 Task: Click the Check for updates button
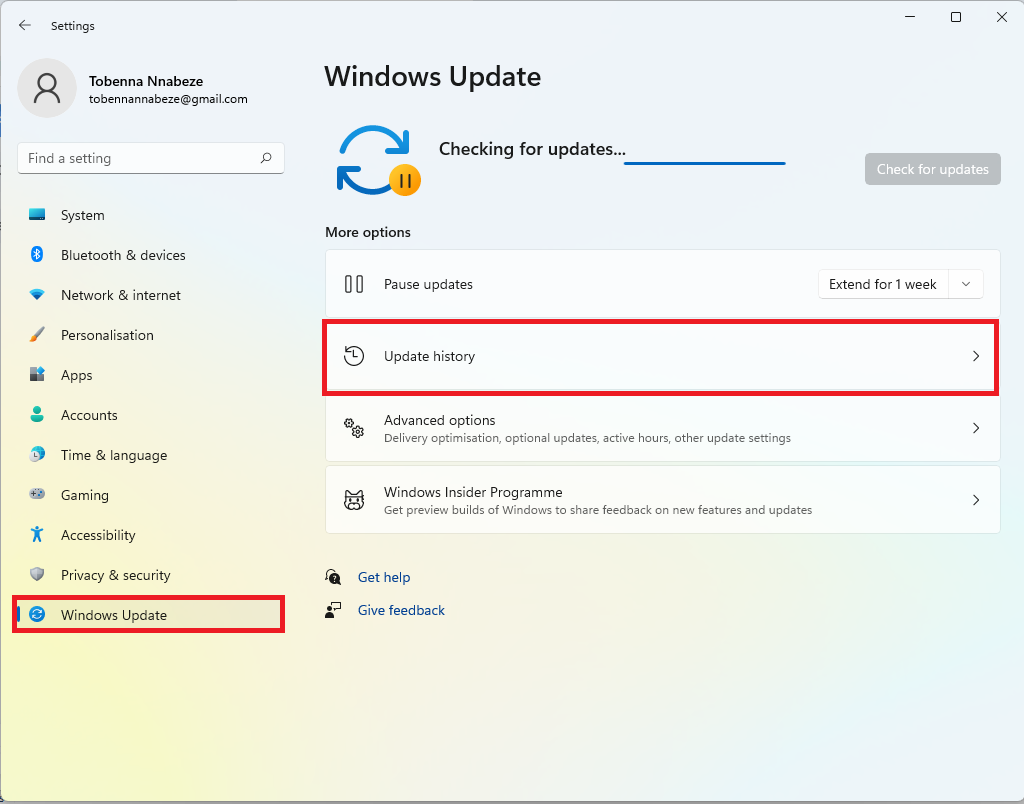click(x=932, y=169)
